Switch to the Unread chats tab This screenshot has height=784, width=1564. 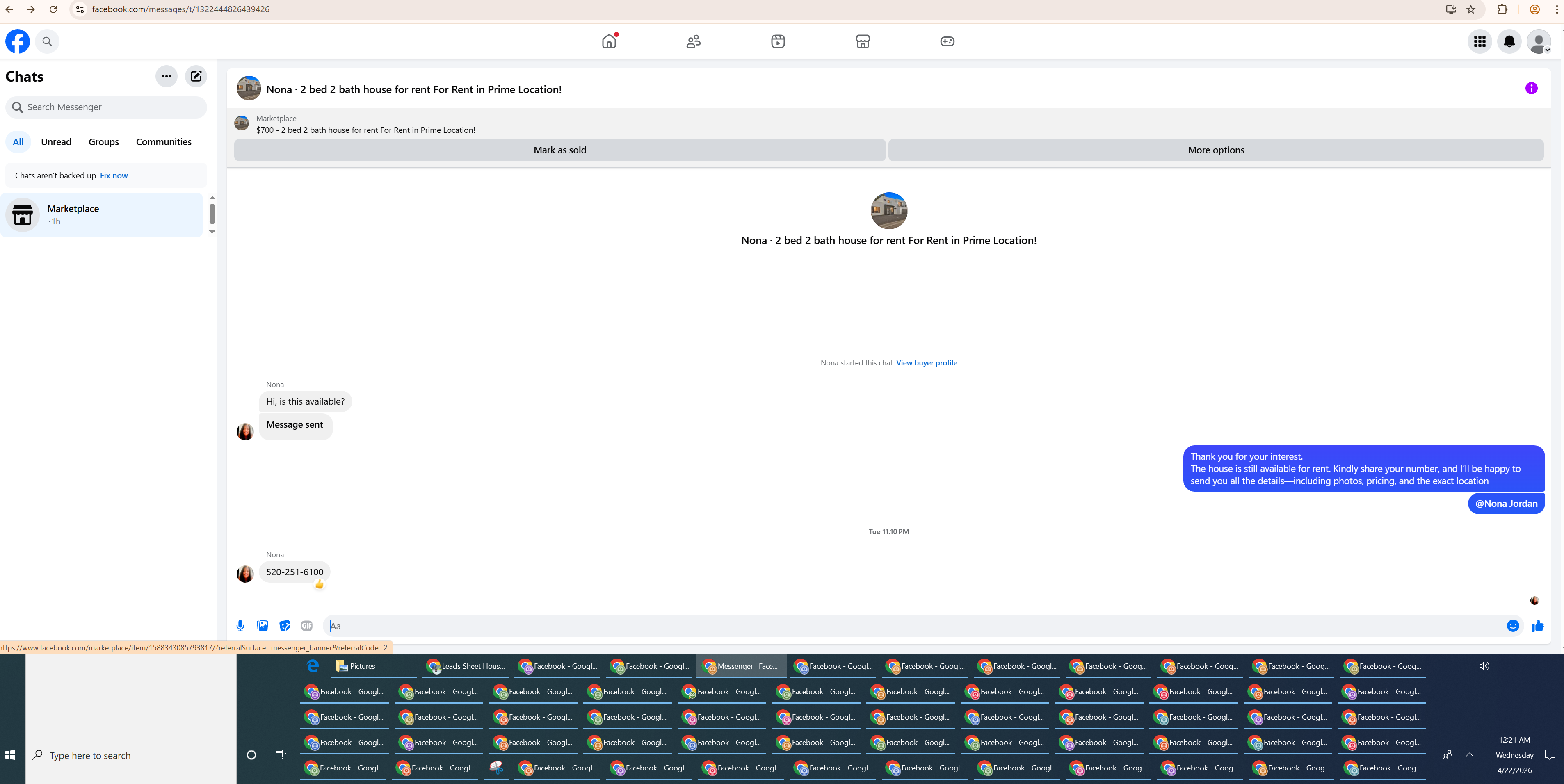click(56, 142)
